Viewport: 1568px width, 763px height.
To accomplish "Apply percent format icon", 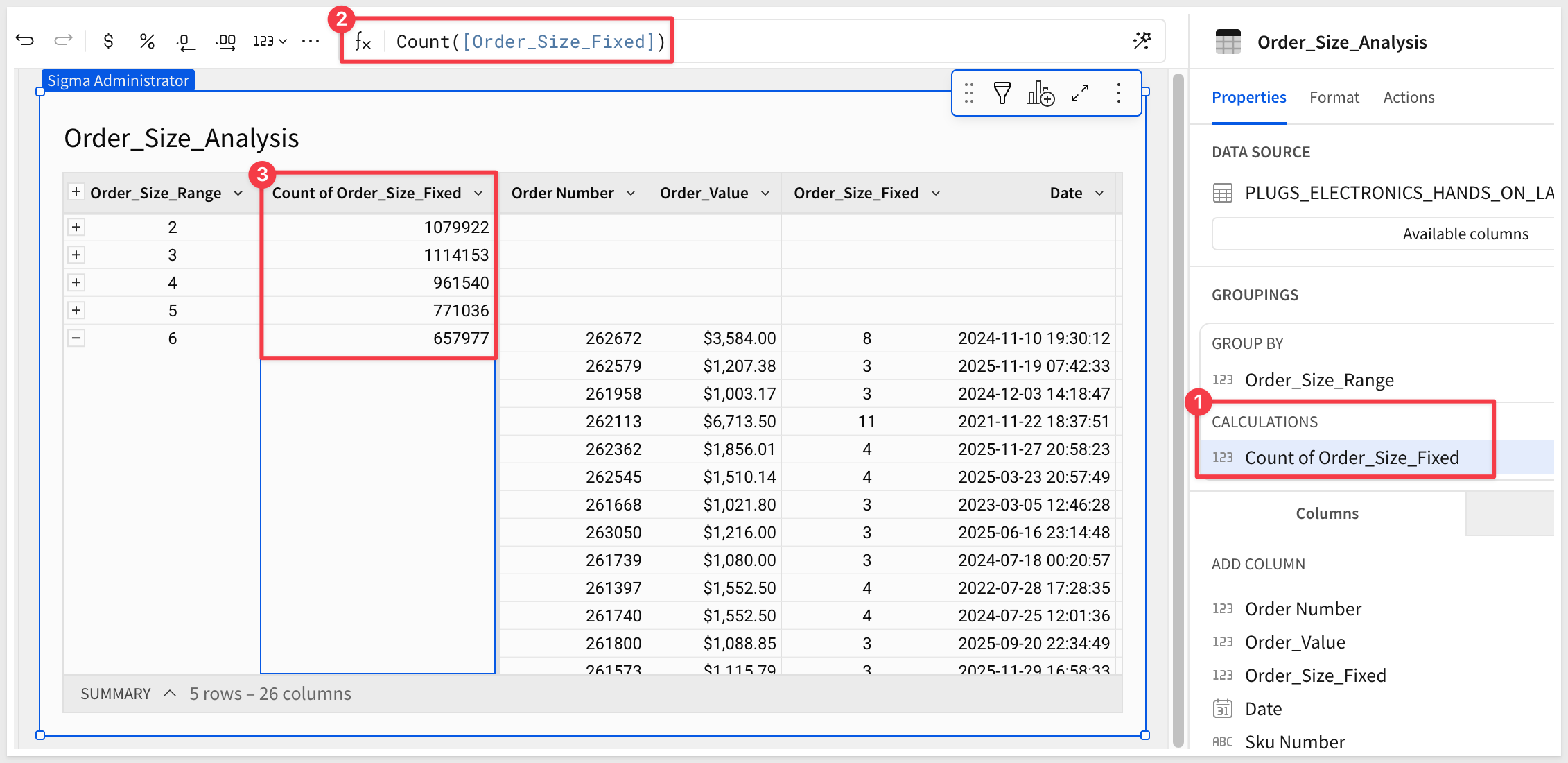I will (146, 41).
